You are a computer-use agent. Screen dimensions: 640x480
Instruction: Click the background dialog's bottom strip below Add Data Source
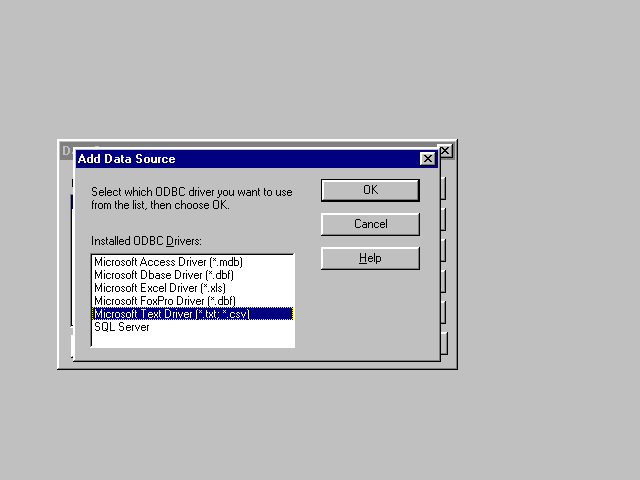click(250, 364)
